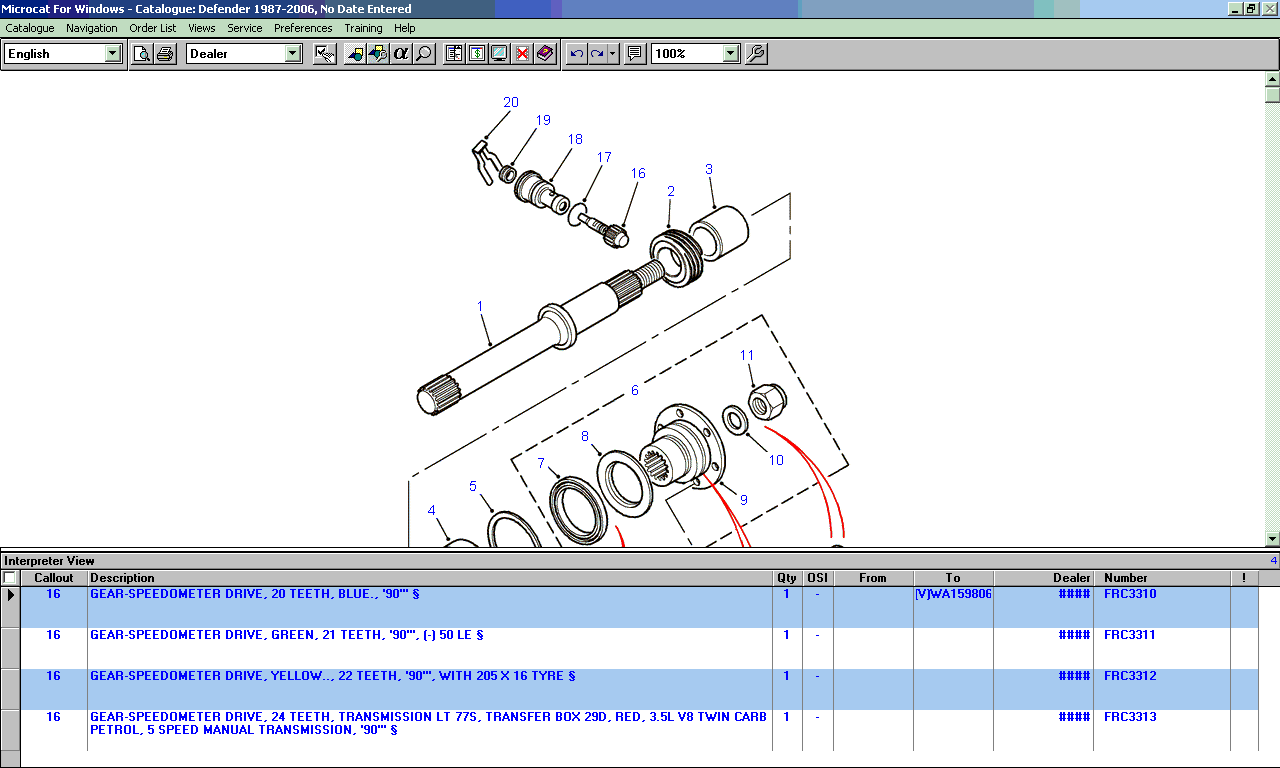This screenshot has height=768, width=1280.
Task: Click the comment note toolbar icon
Action: [634, 54]
